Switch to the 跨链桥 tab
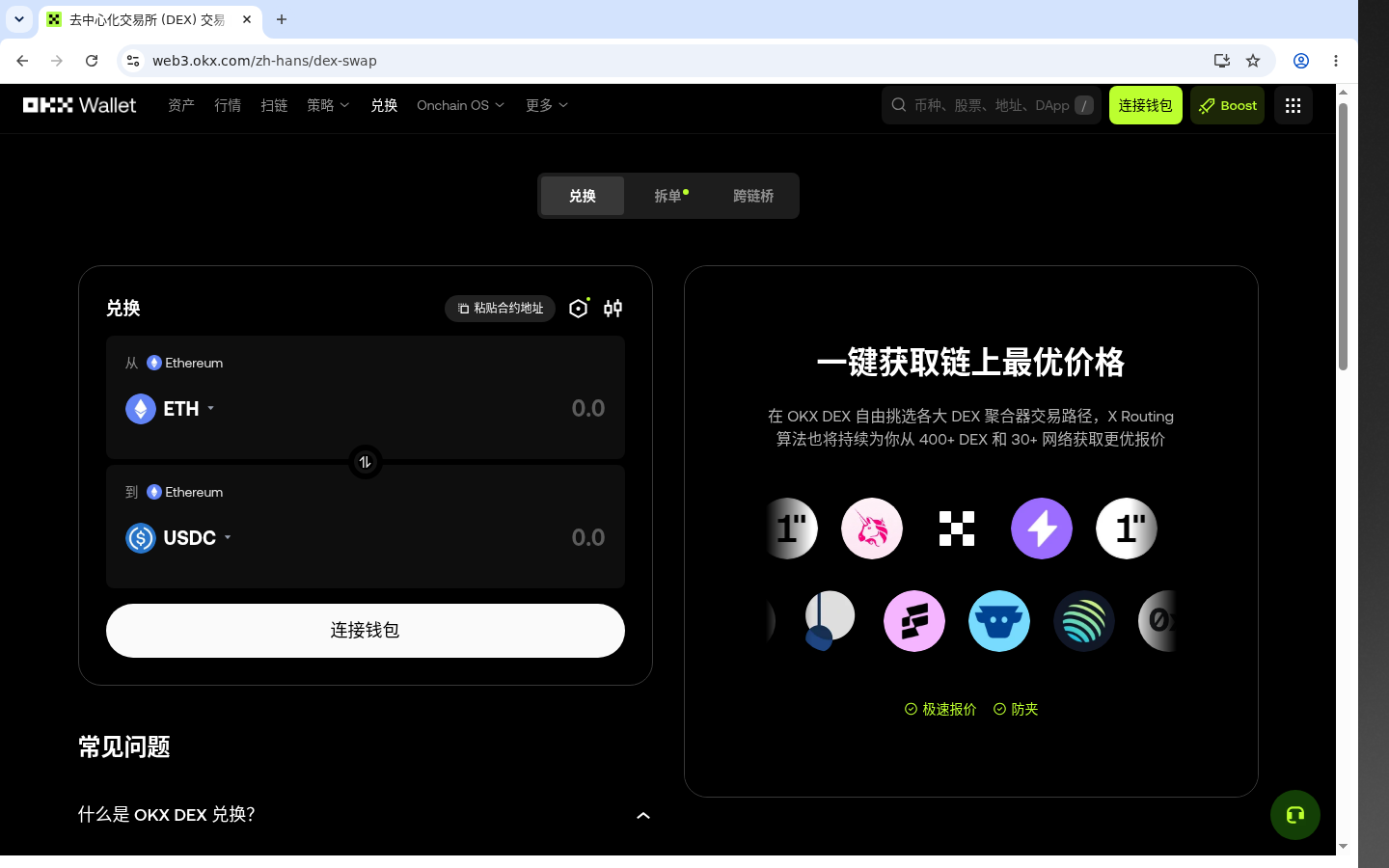 coord(753,196)
